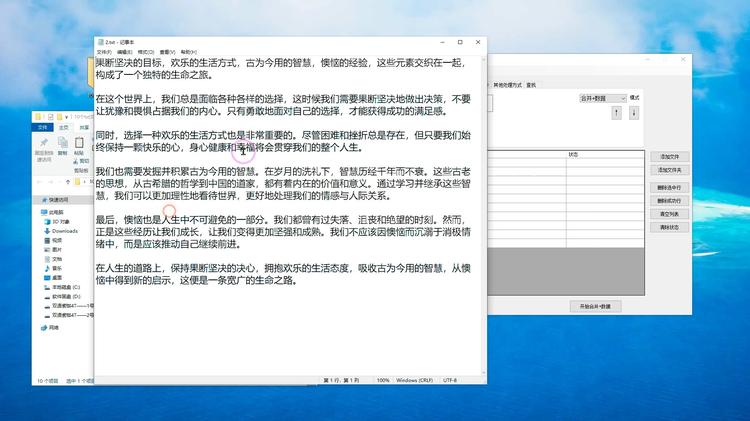Switch to the 查找 tab in merge tool

pos(531,85)
